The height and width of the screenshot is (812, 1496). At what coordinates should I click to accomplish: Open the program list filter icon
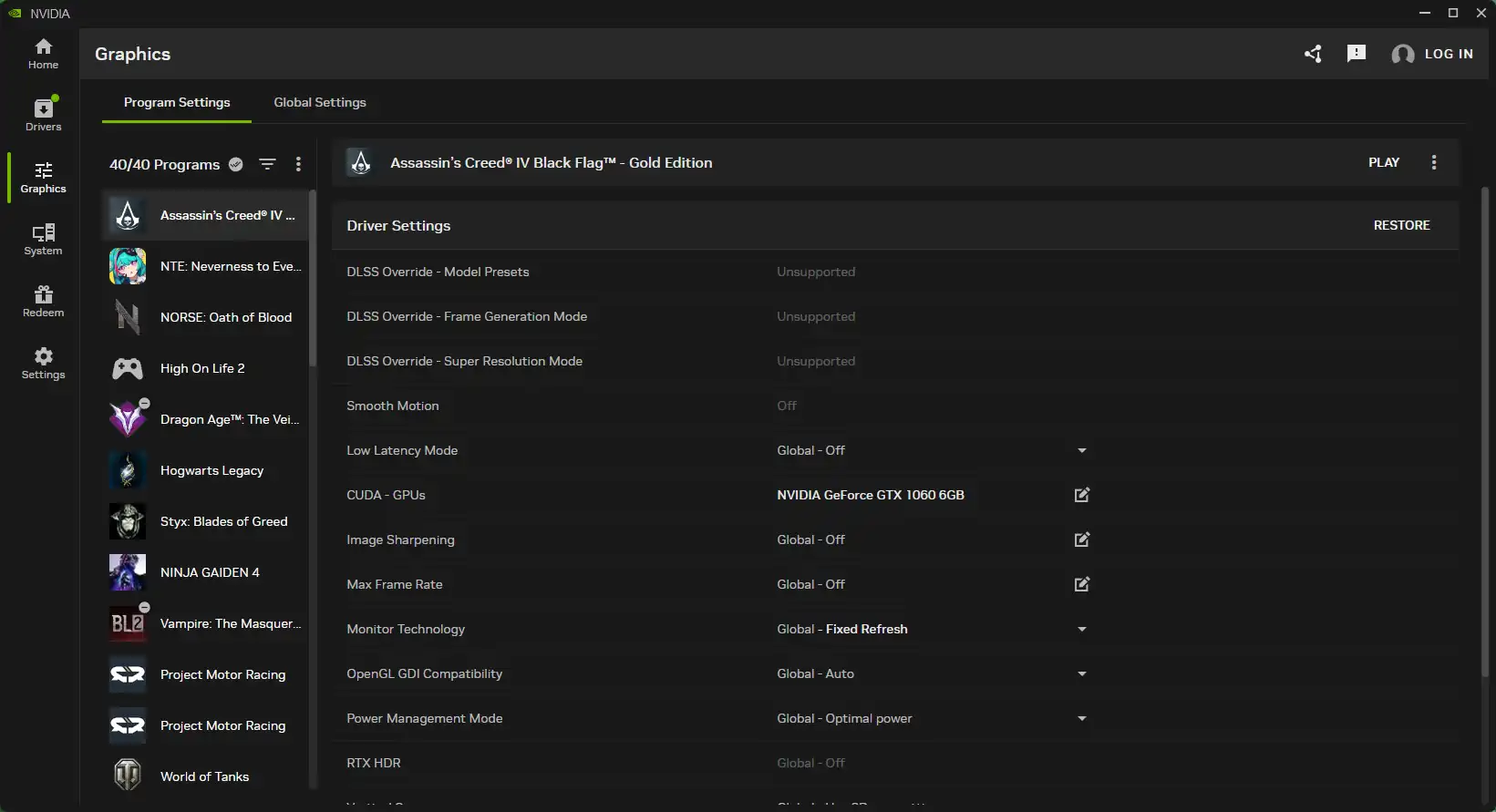[x=267, y=164]
